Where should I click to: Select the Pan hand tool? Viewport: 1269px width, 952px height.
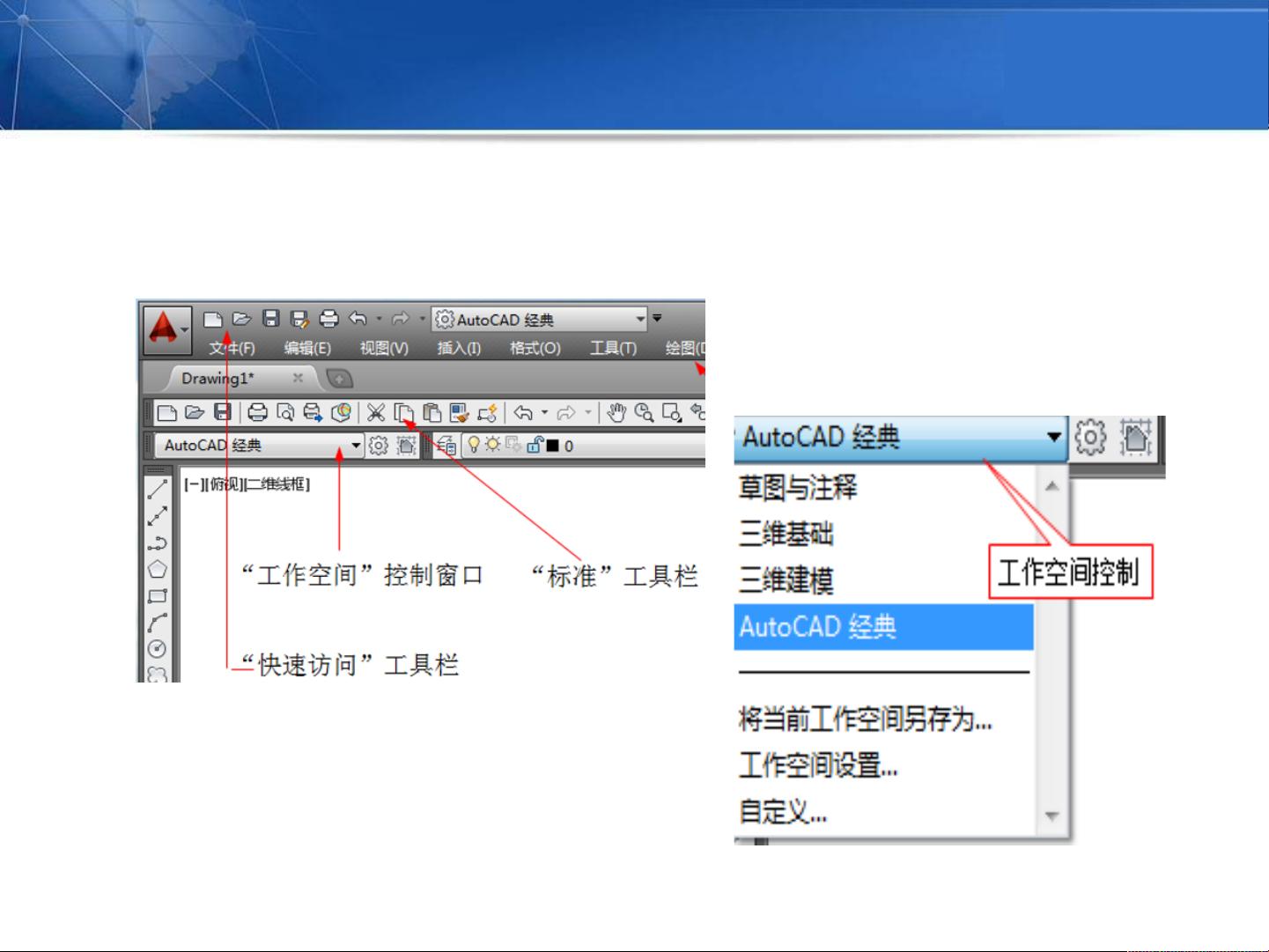point(616,412)
